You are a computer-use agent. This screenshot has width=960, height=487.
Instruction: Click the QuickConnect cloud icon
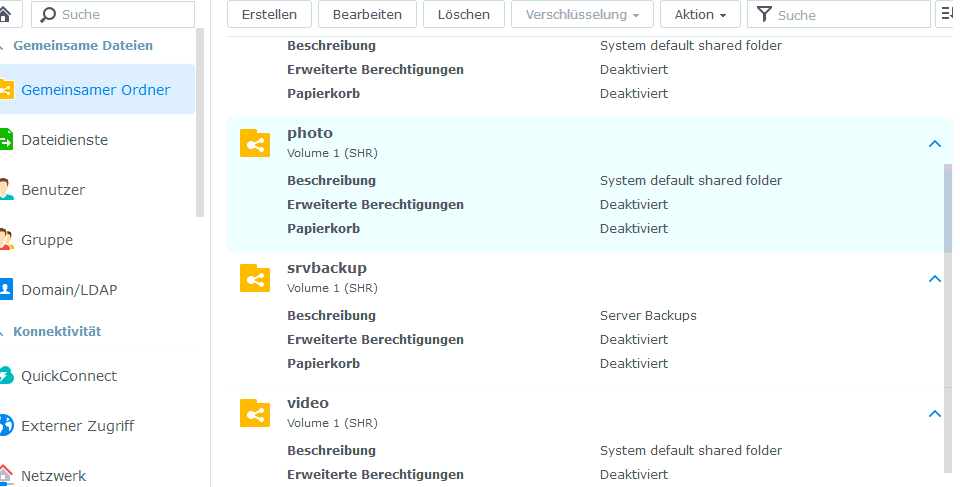pos(6,376)
